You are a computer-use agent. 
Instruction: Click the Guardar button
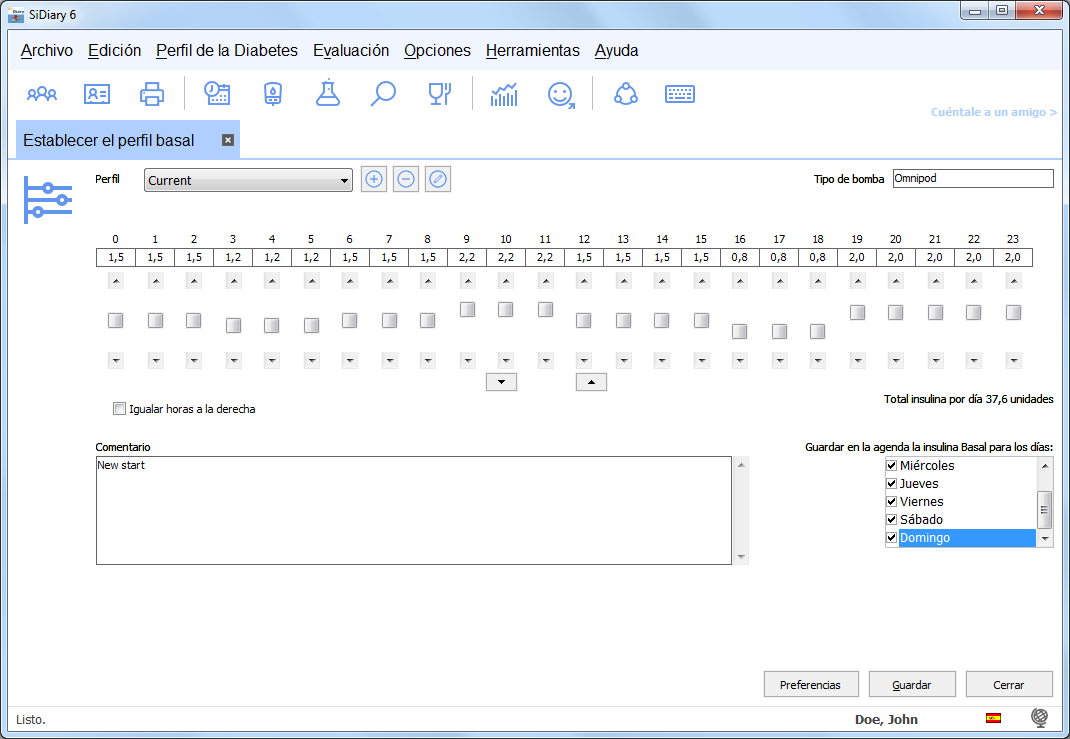912,685
